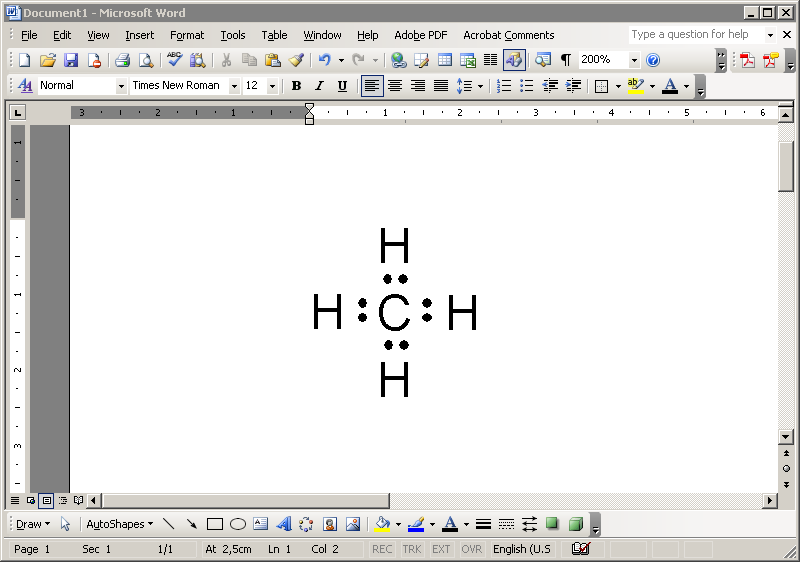Open the AutoShapes menu
Viewport: 800px width, 562px height.
click(x=119, y=524)
